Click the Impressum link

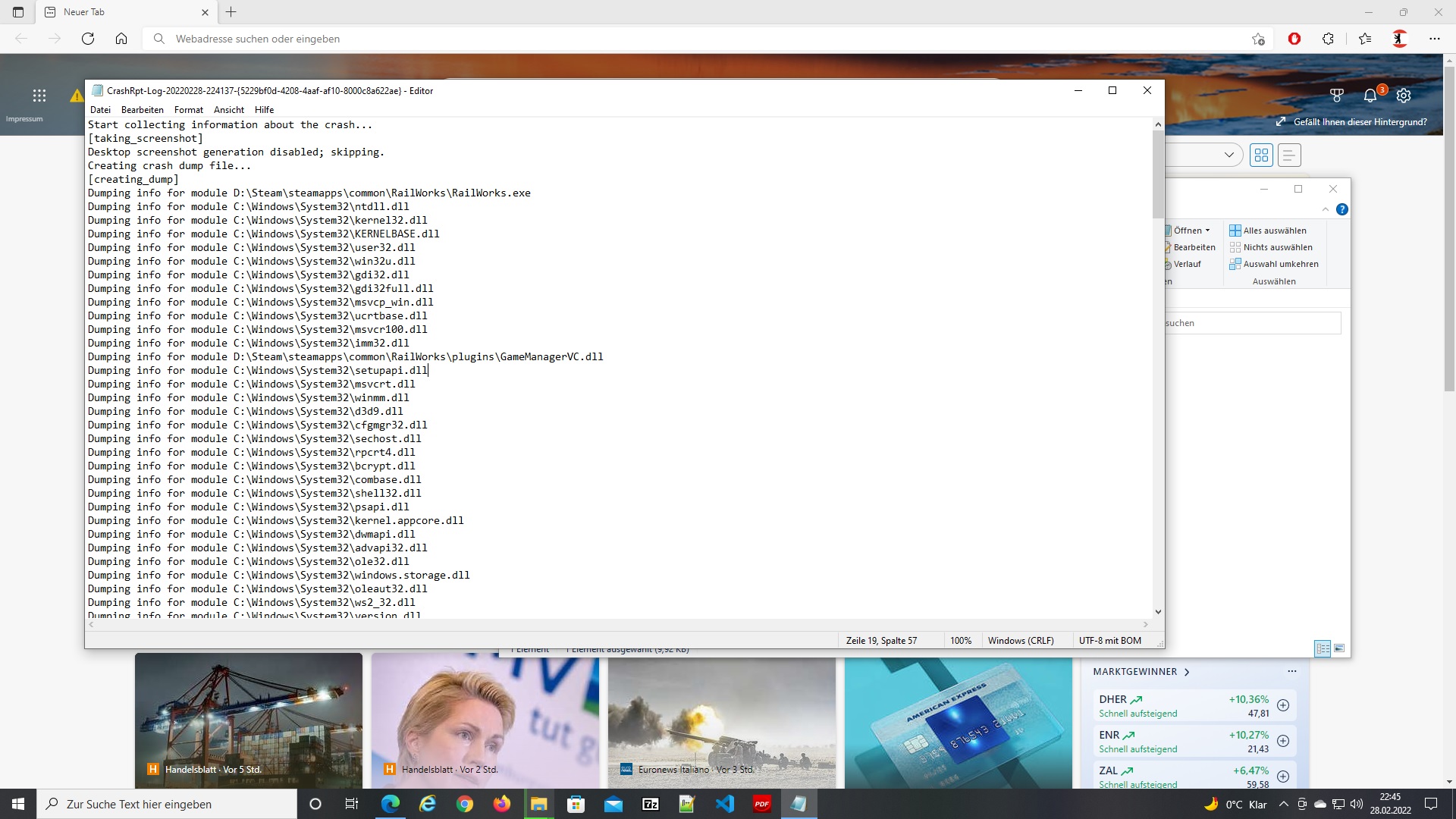point(24,119)
